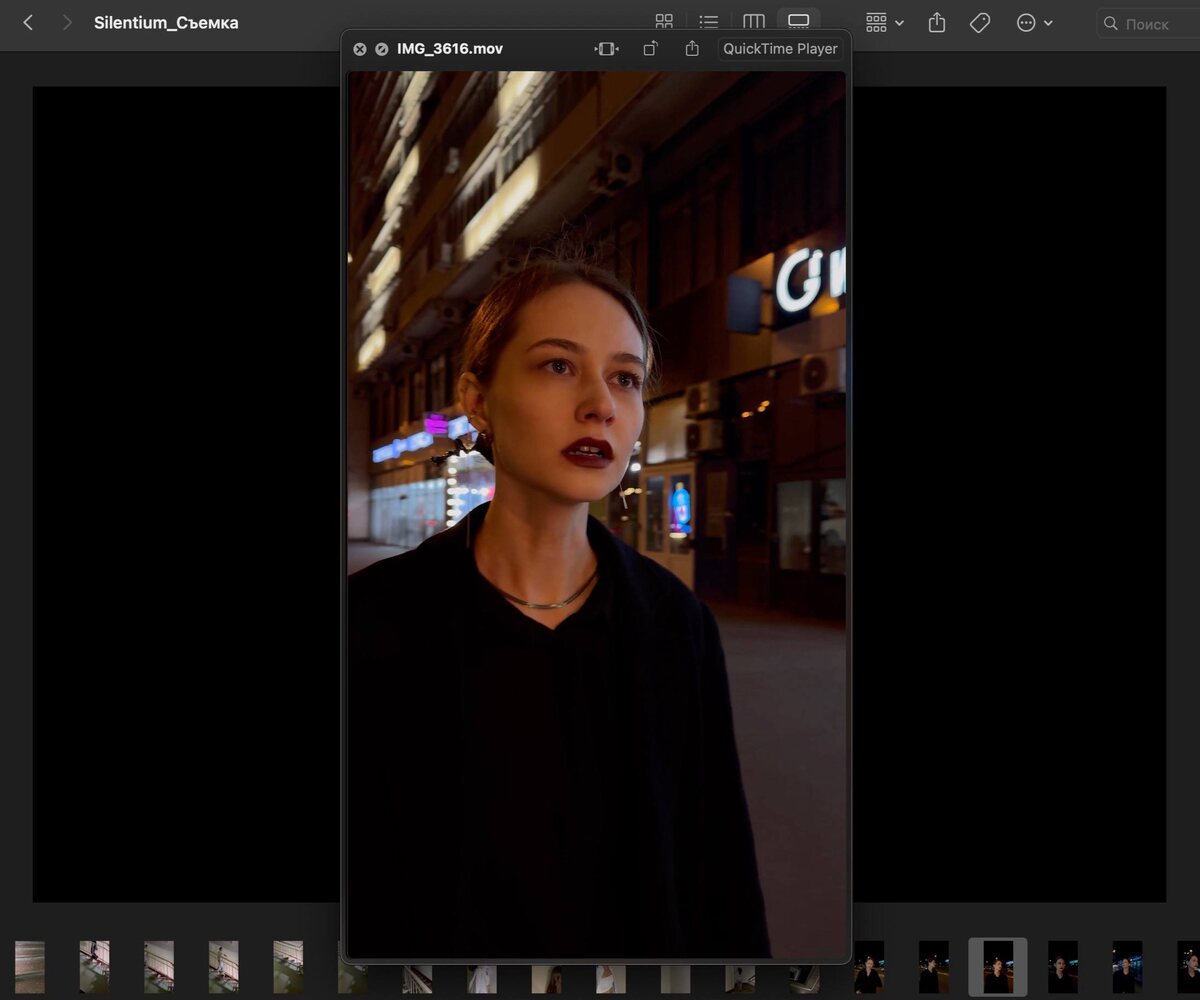
Task: Open the video with QuickTime Player
Action: pyautogui.click(x=780, y=49)
